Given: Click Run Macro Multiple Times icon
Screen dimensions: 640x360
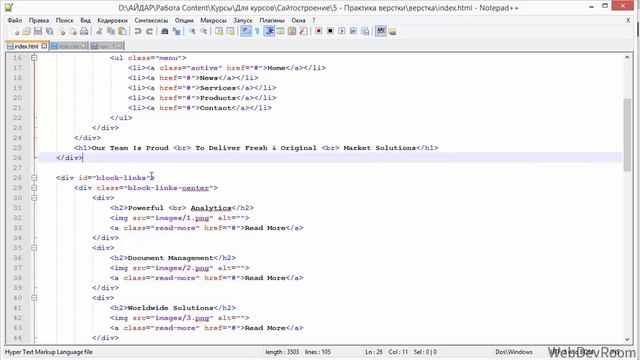Looking at the screenshot, I should coord(353,31).
